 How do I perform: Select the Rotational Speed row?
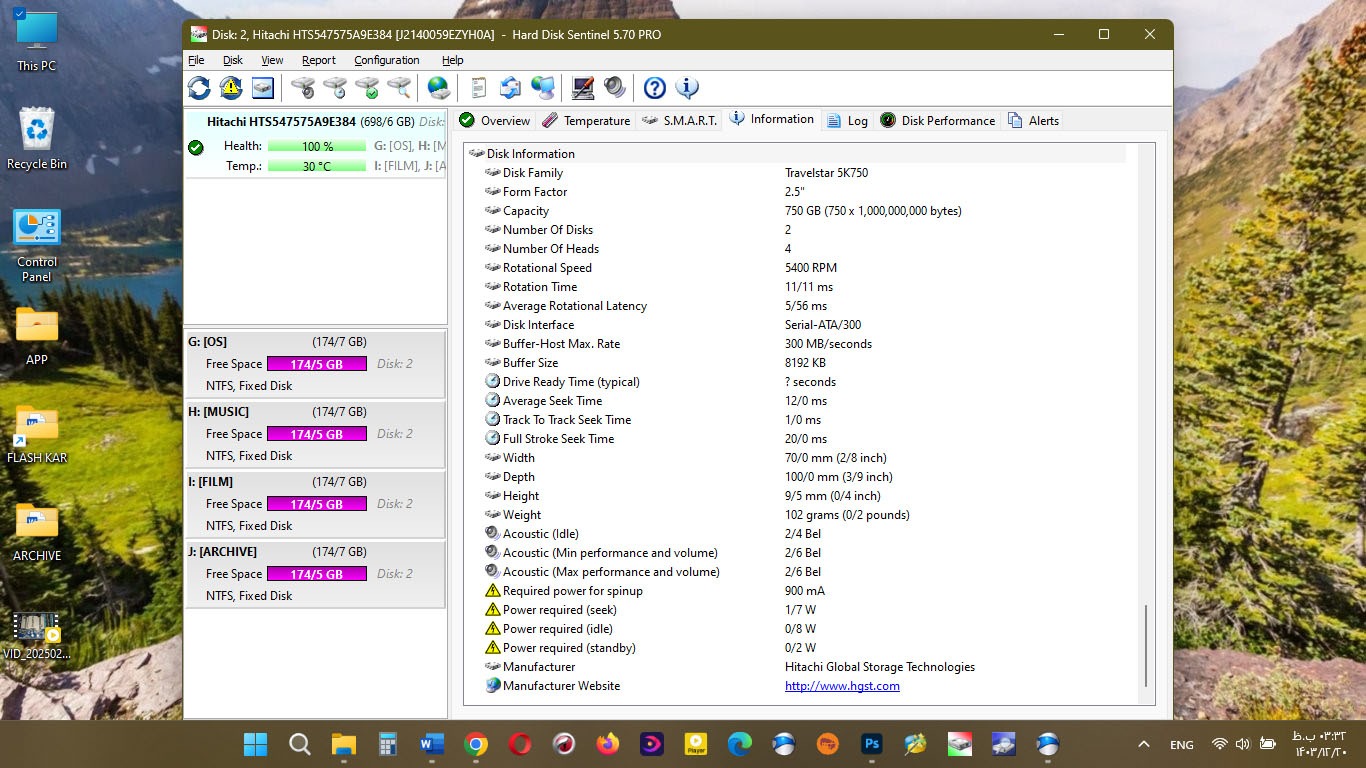[803, 268]
